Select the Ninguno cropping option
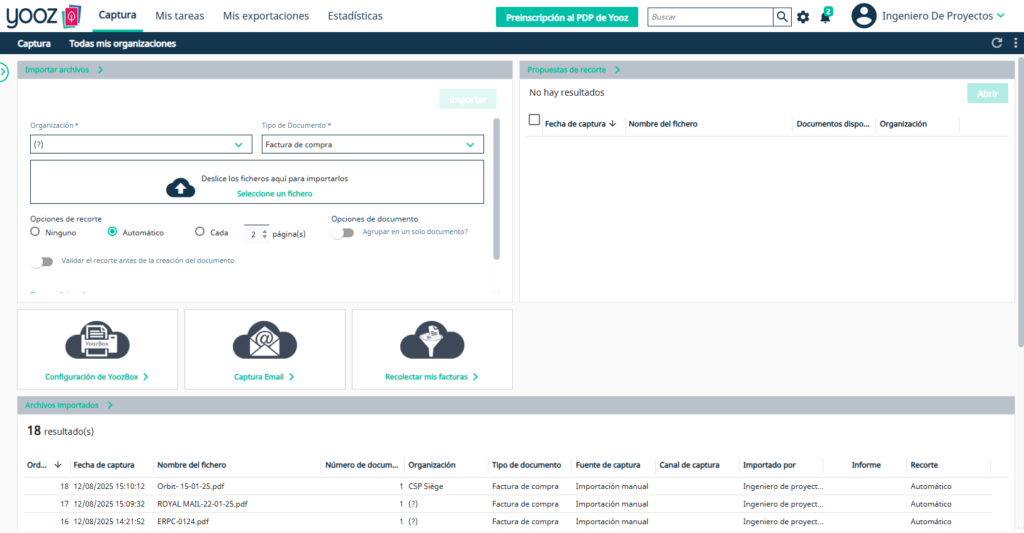 (35, 232)
